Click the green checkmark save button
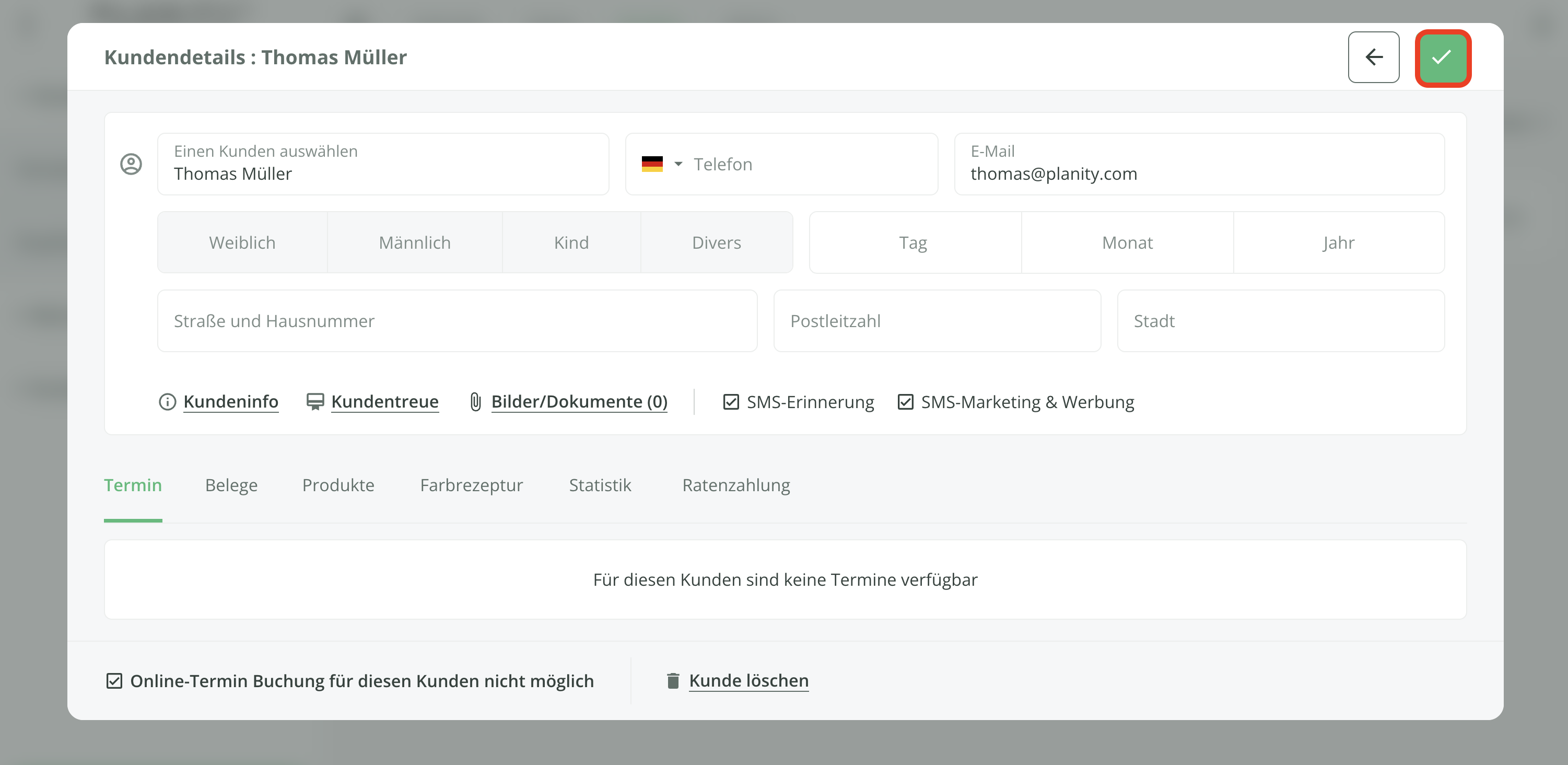Viewport: 1568px width, 765px height. pos(1442,57)
